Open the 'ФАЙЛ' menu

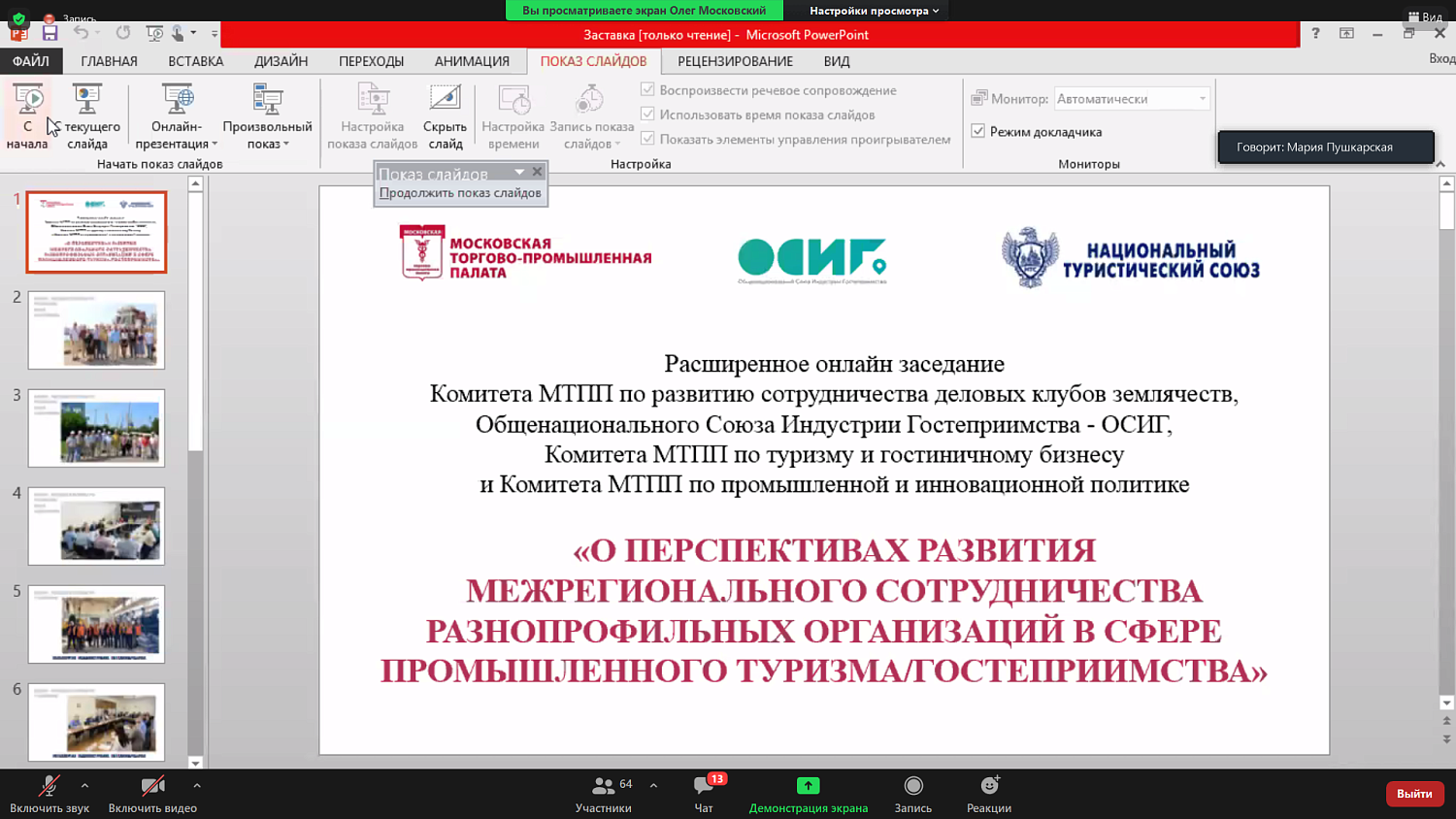coord(32,60)
